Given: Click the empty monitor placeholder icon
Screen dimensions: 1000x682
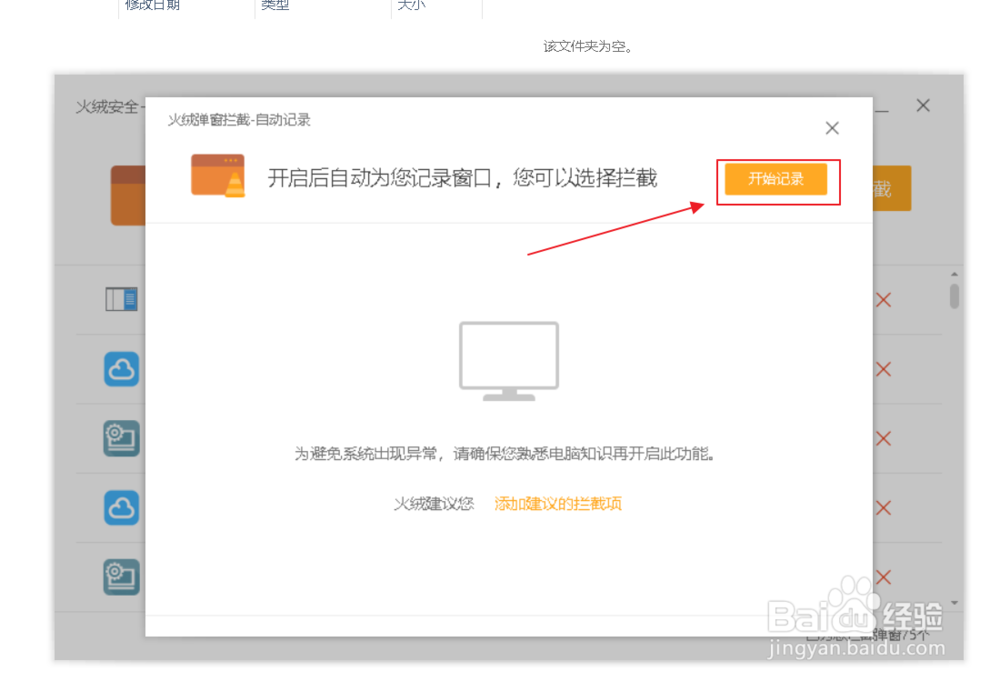Looking at the screenshot, I should [509, 361].
